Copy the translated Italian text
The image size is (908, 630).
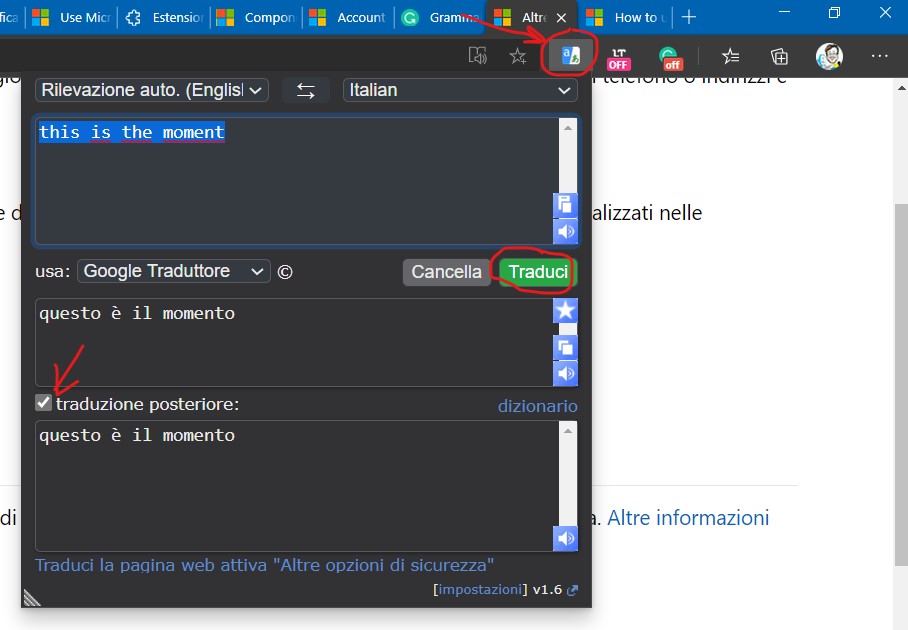pos(566,347)
